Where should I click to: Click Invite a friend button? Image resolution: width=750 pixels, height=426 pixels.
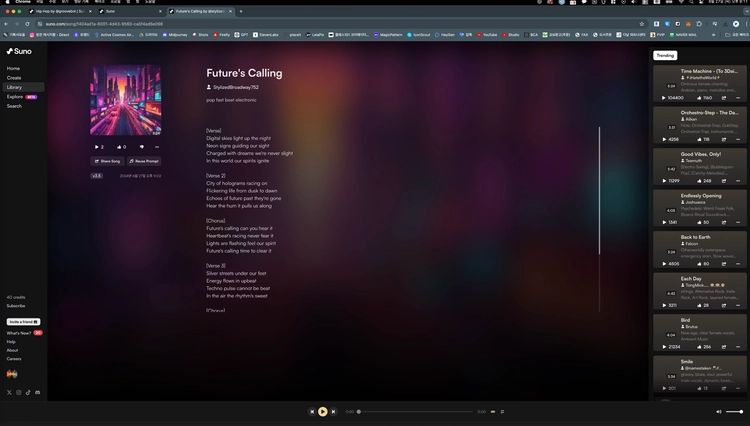click(x=23, y=322)
